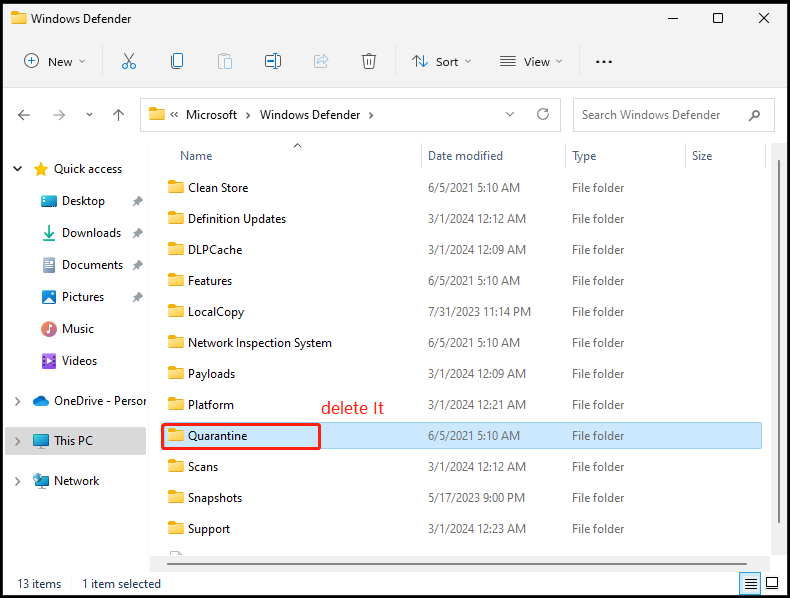Image resolution: width=790 pixels, height=598 pixels.
Task: Open the New dropdown menu
Action: pyautogui.click(x=55, y=61)
